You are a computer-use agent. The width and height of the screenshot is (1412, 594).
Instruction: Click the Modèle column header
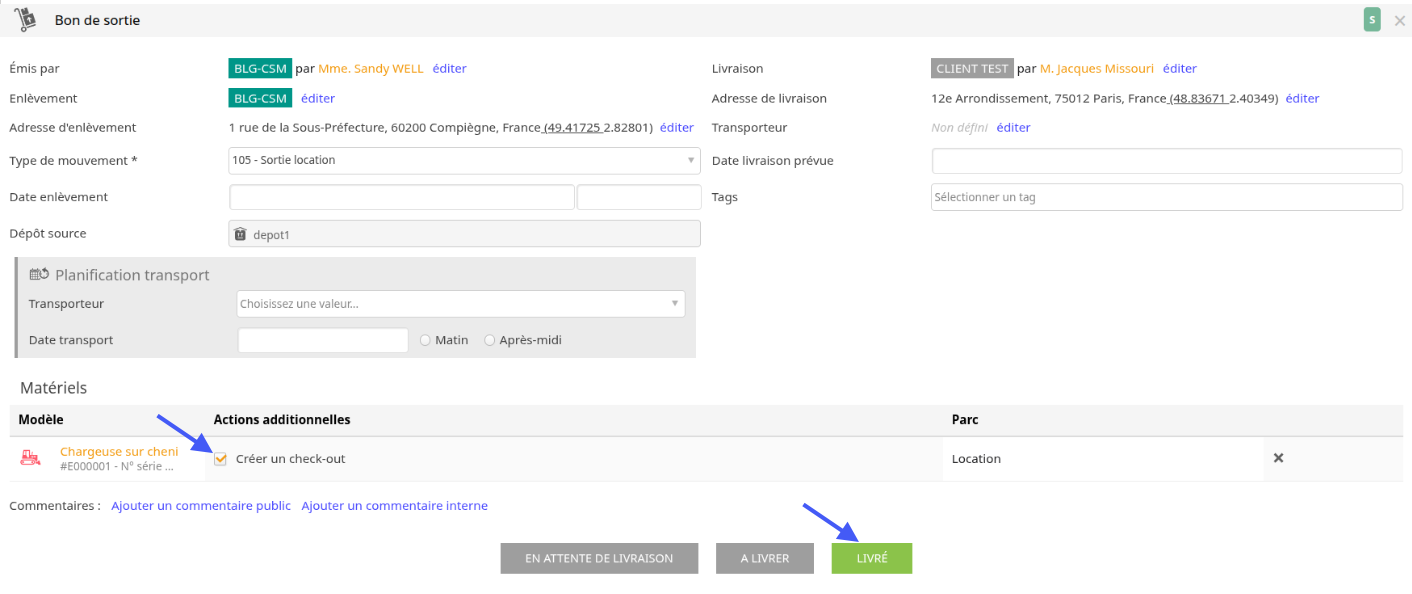tap(41, 420)
